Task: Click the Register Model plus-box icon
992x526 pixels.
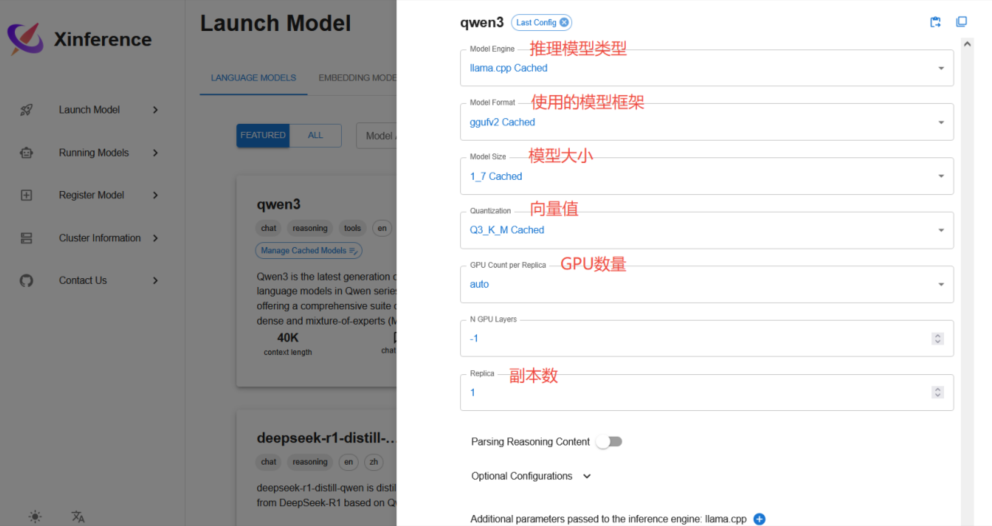Action: click(x=26, y=195)
